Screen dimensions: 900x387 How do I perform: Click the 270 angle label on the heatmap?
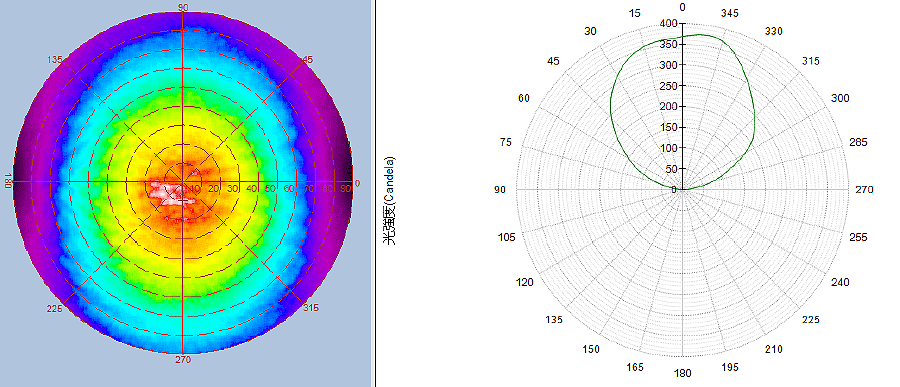point(183,360)
